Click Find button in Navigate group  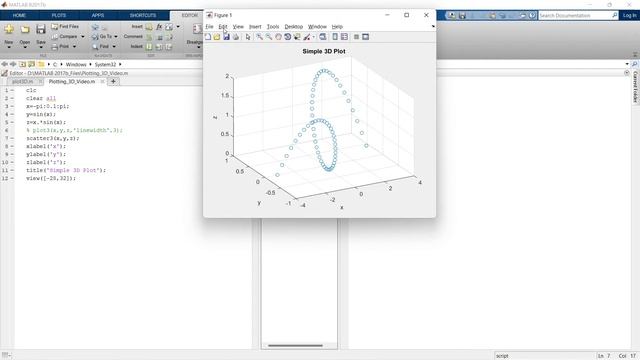(100, 47)
